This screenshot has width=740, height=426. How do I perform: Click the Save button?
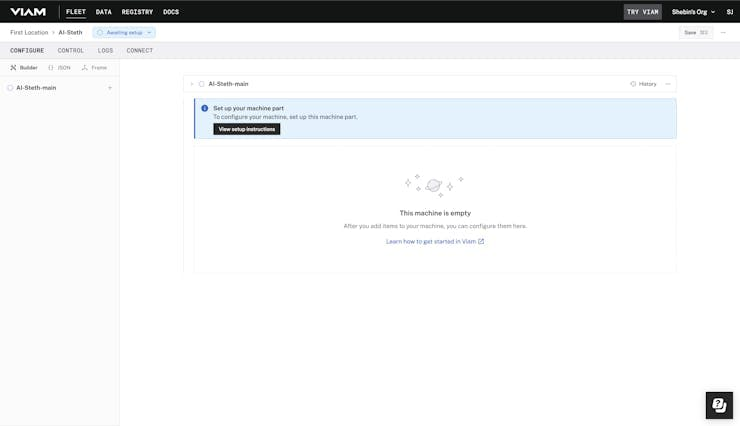(696, 33)
